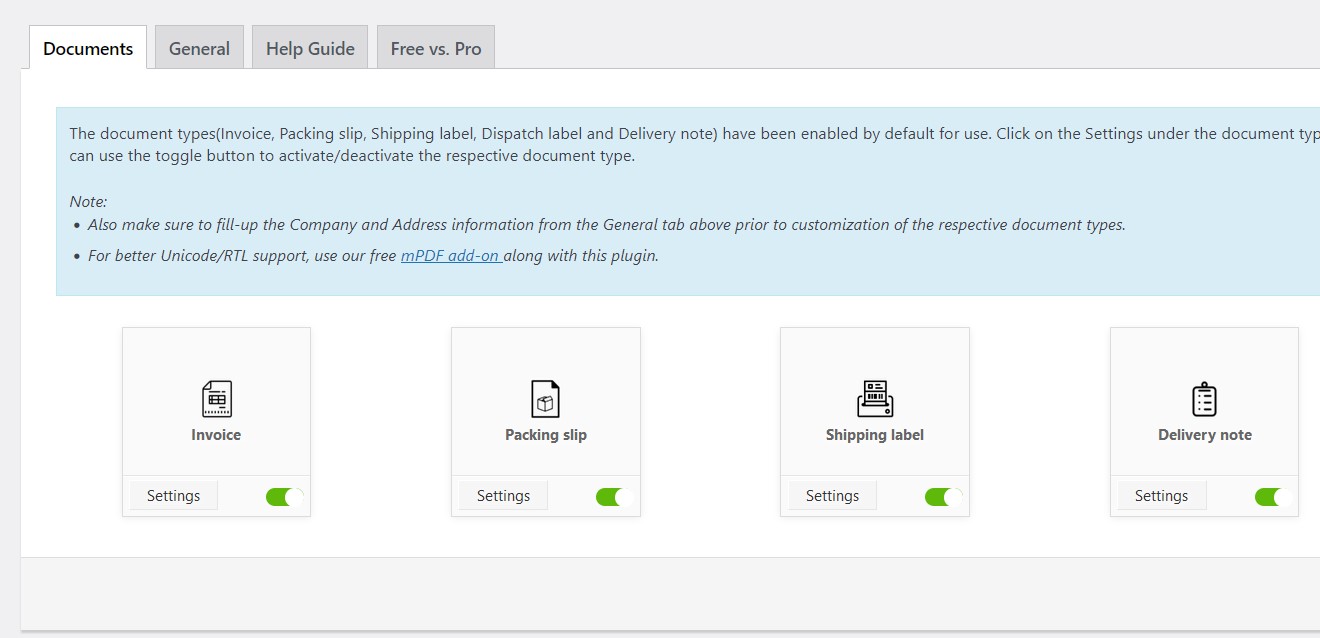
Task: Click the Invoice card label text
Action: 216,435
